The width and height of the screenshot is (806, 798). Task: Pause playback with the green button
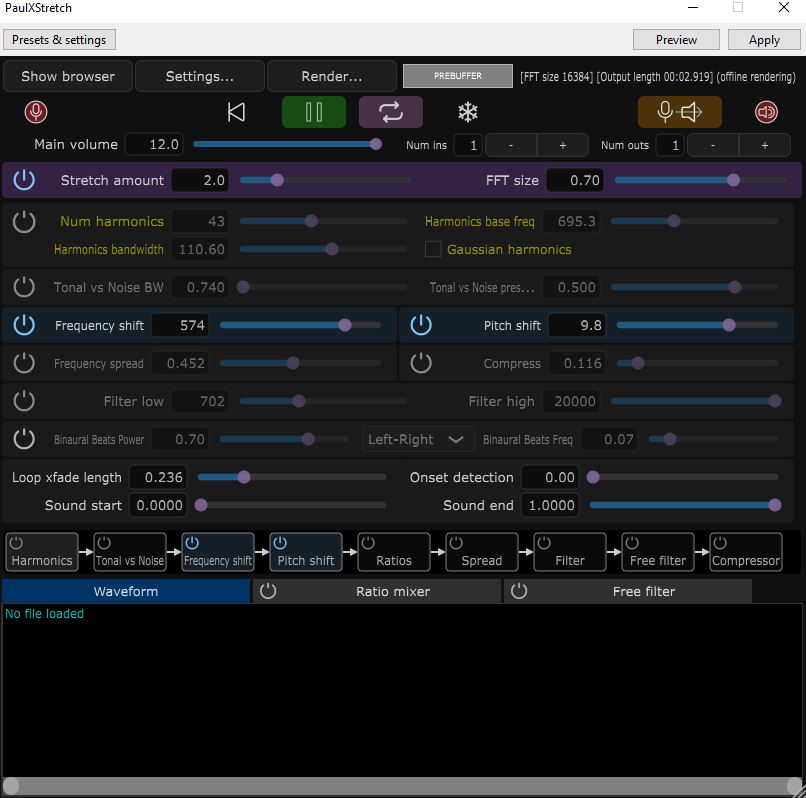[x=313, y=112]
